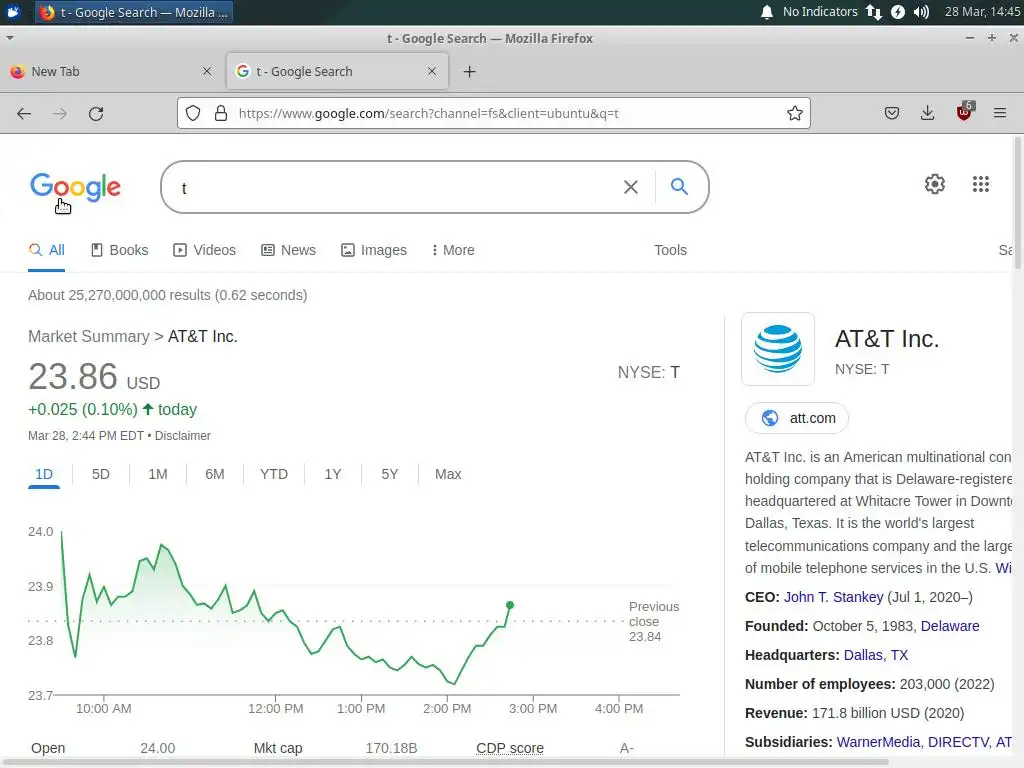Viewport: 1024px width, 768px height.
Task: Click in the Google search input
Action: 398,187
